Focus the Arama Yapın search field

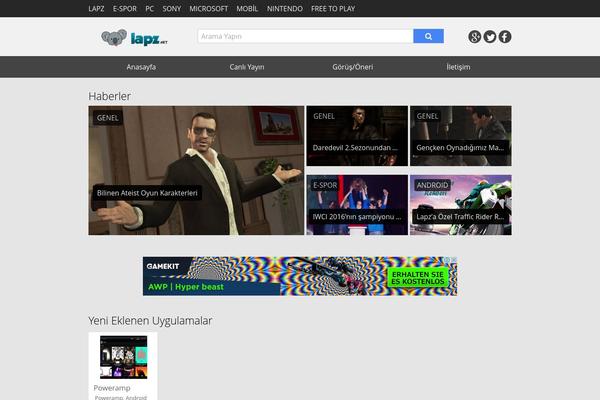[x=305, y=36]
